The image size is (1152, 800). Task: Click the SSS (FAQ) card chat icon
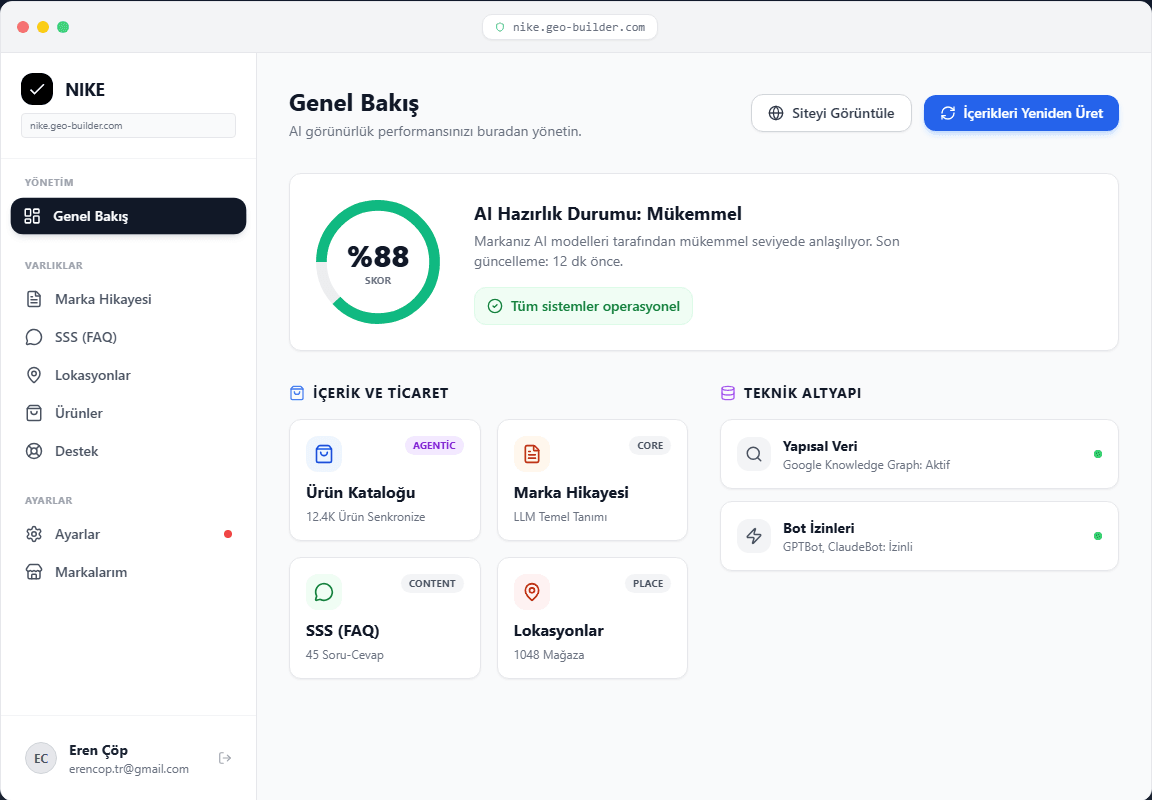(324, 592)
